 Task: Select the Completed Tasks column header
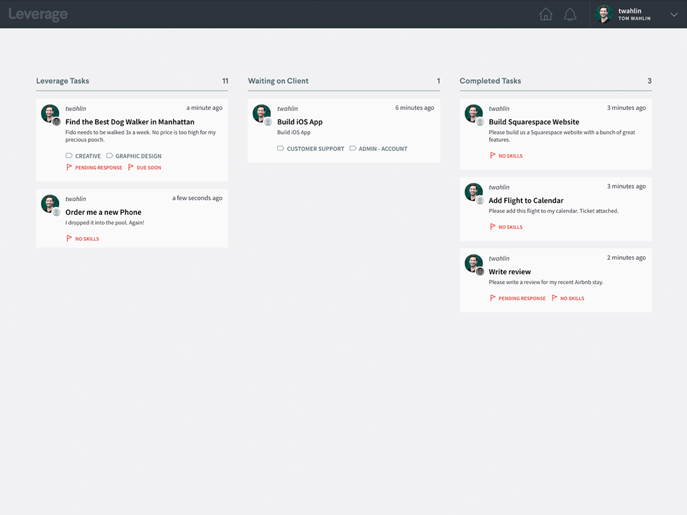[490, 81]
